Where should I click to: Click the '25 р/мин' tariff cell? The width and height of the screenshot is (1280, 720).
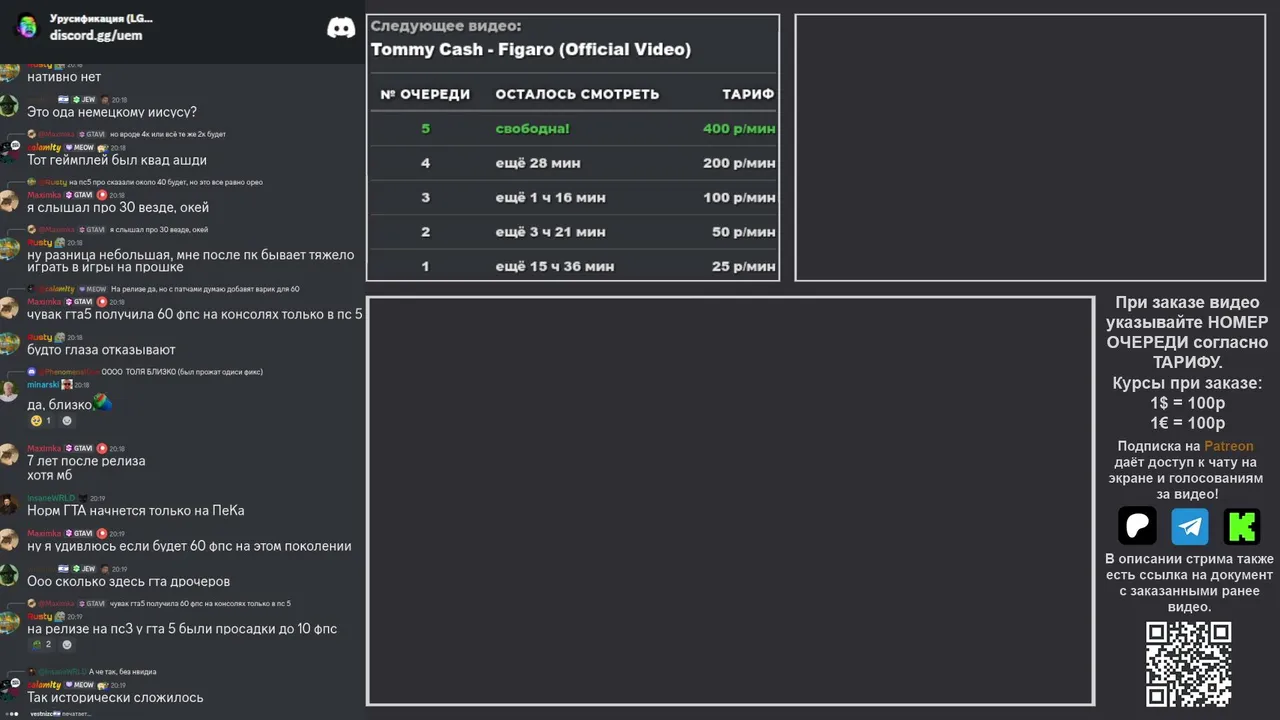[743, 267]
